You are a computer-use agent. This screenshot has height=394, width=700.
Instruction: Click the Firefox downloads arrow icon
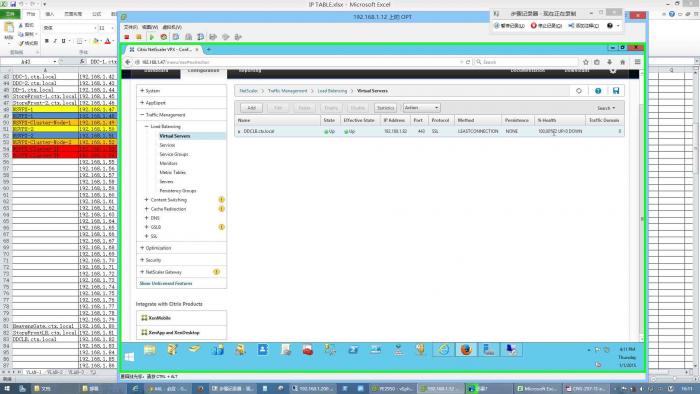[610, 62]
